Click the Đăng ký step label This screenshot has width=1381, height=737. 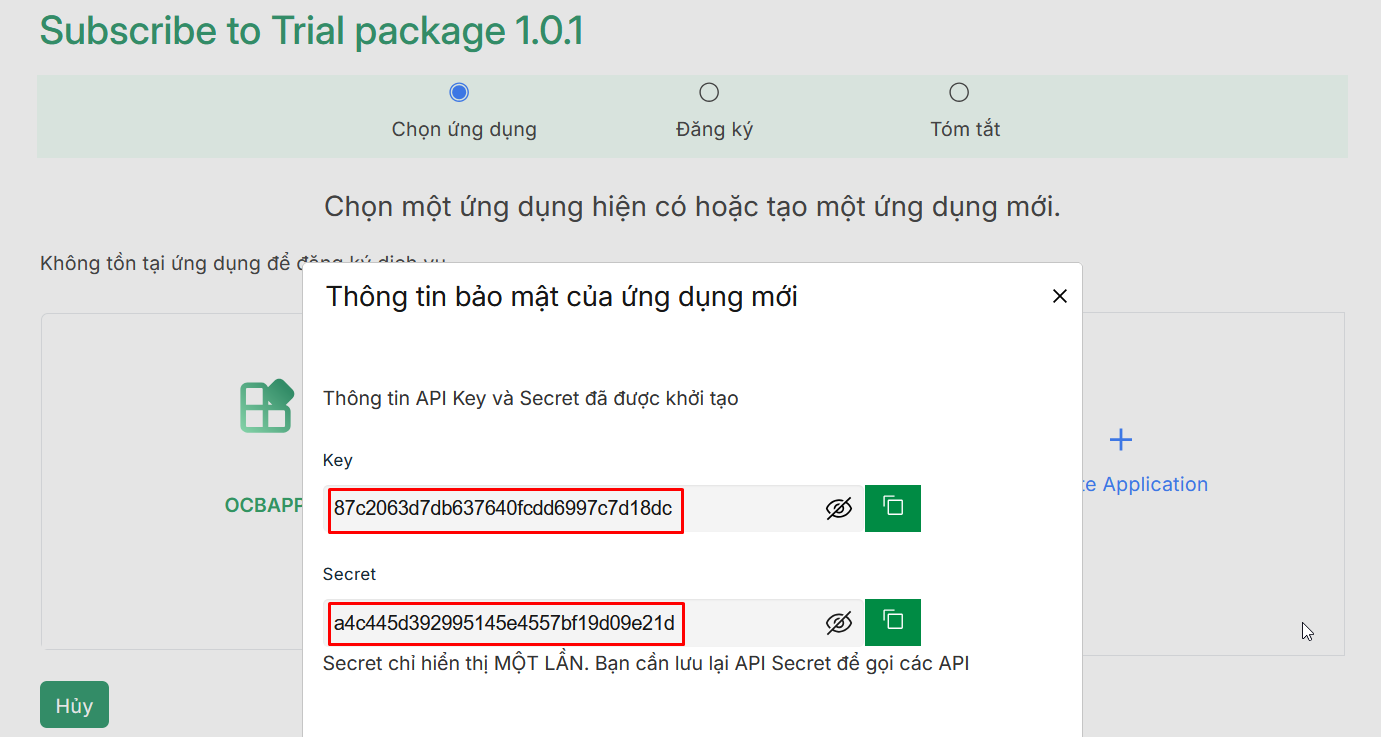(x=714, y=129)
